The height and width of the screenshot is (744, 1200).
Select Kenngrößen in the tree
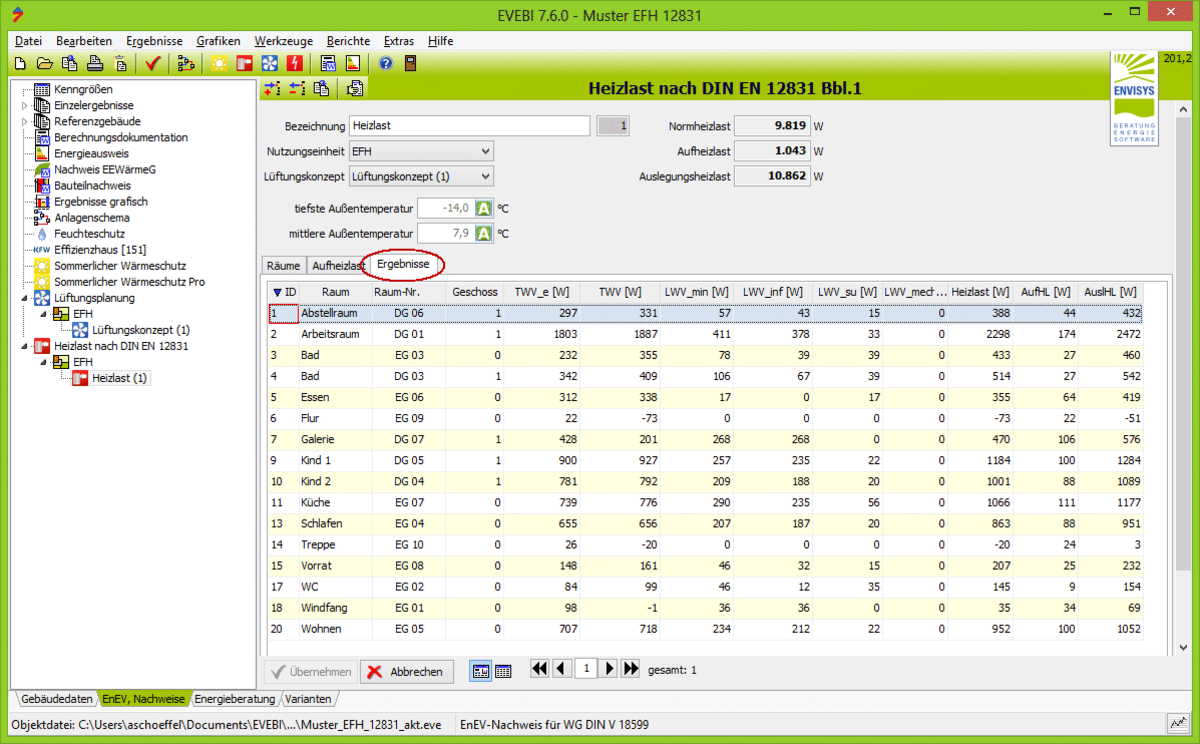[83, 90]
